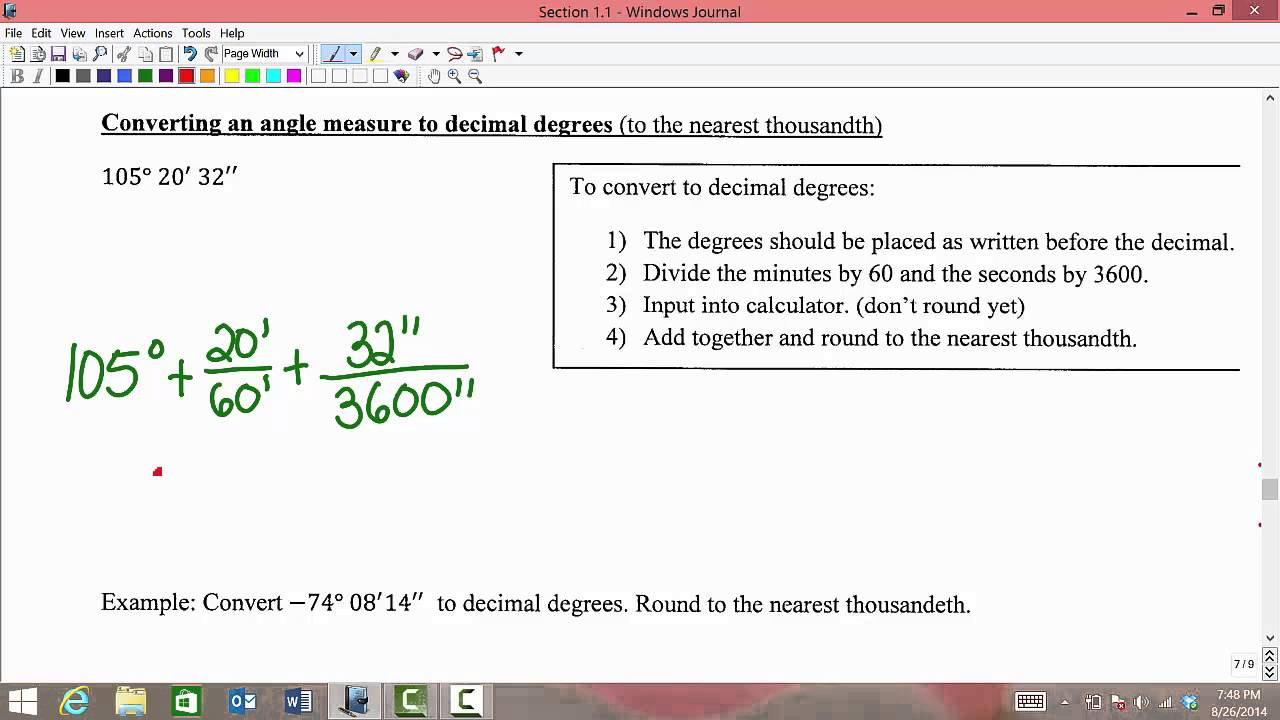Toggle Italic formatting
The width and height of the screenshot is (1280, 720).
pos(38,76)
